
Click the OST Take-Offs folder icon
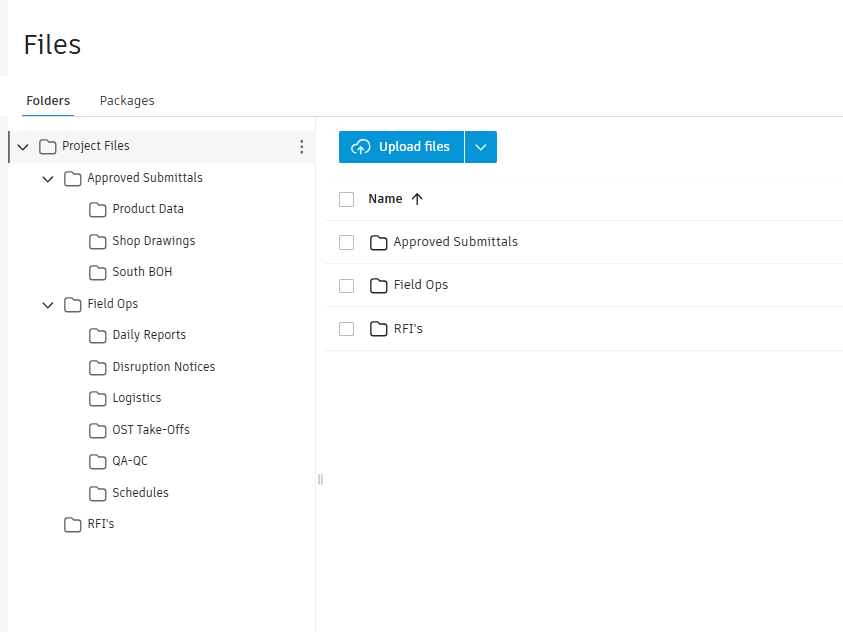(97, 431)
